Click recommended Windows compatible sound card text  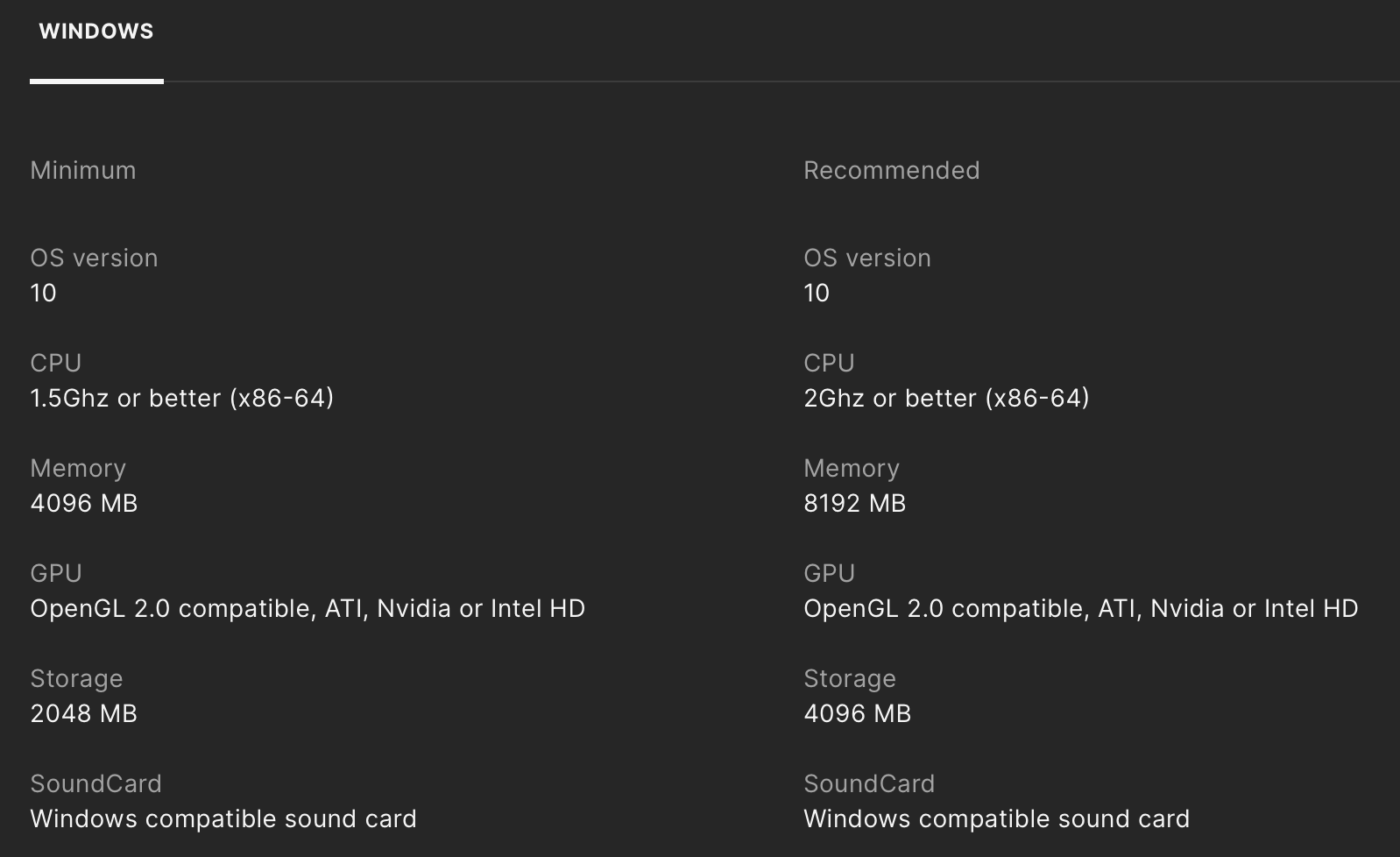[x=996, y=818]
